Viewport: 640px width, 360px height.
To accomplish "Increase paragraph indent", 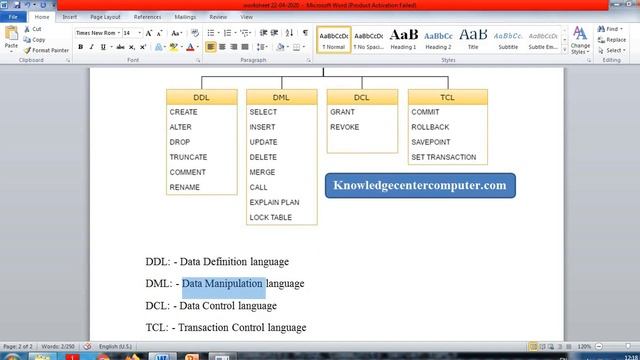I will tap(274, 33).
